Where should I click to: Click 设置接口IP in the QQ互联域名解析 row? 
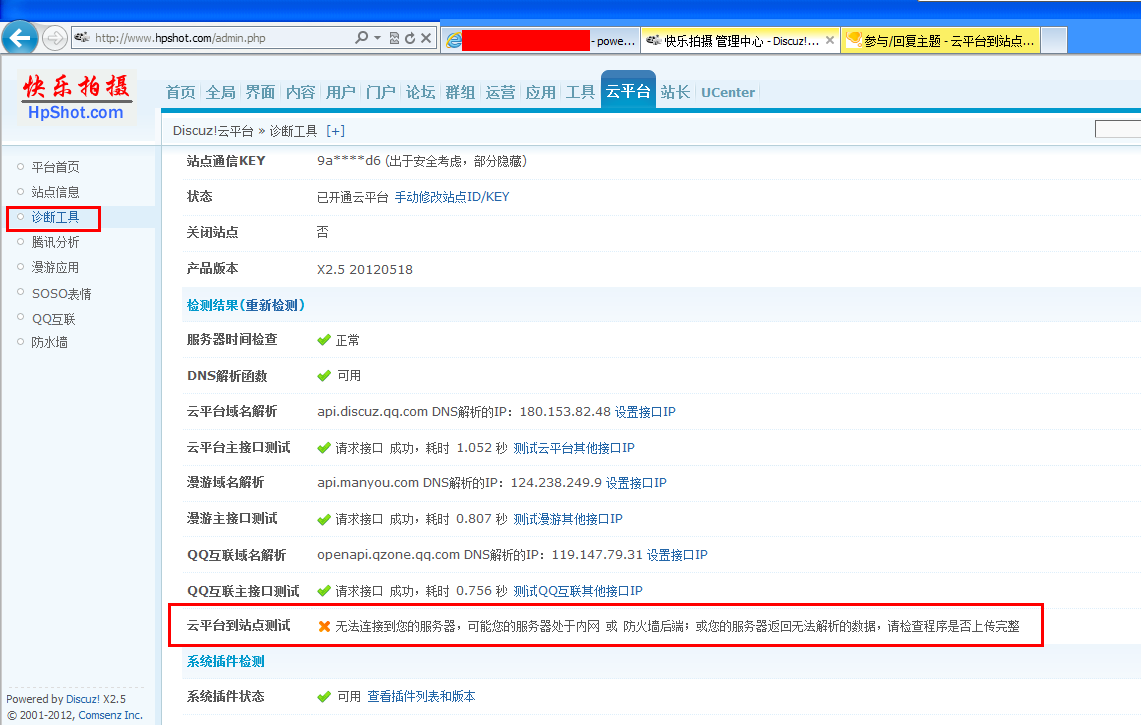[677, 555]
